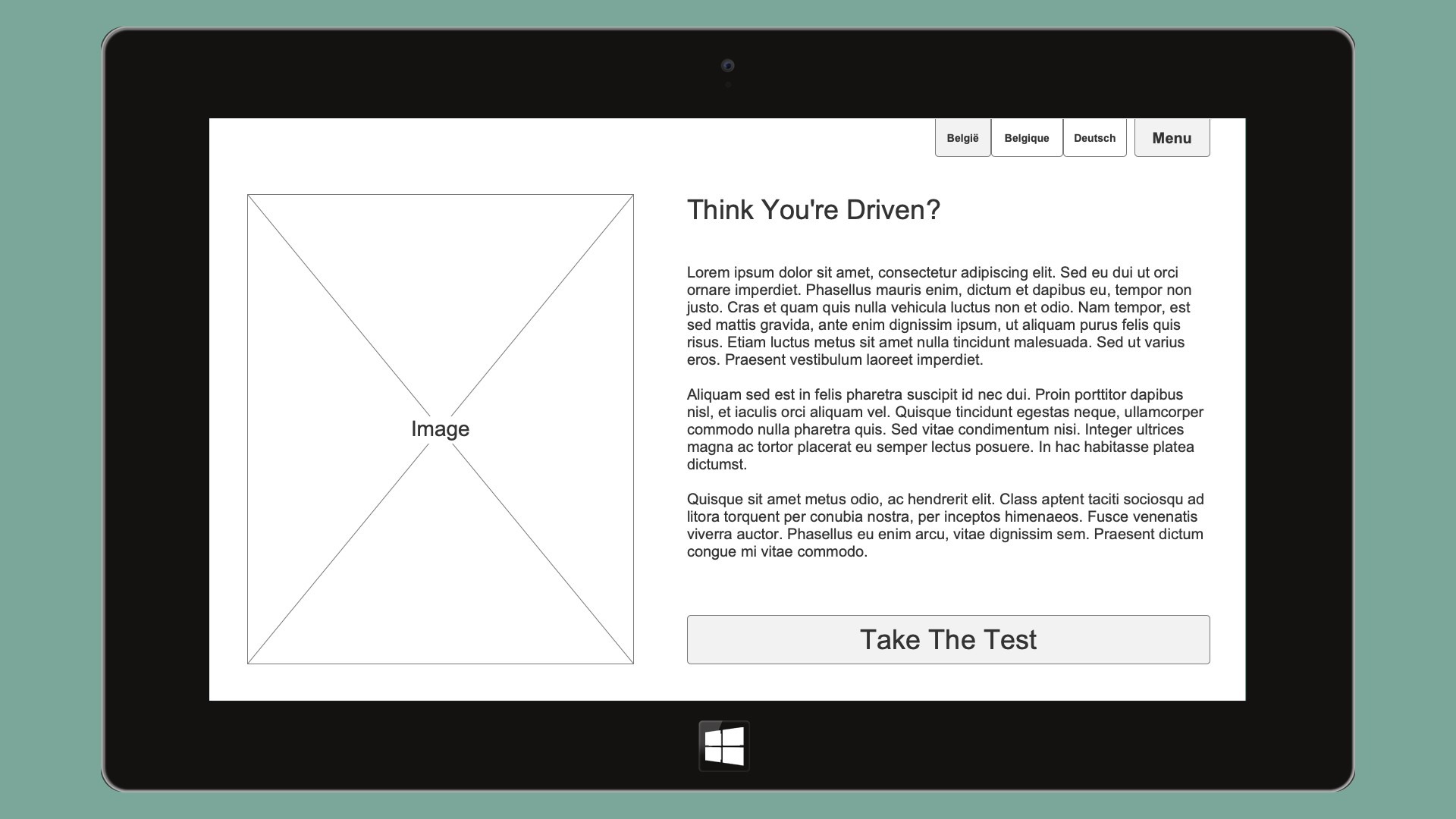Screen dimensions: 1456x819
Task: Click the word "dictumst." in second paragraph
Action: pyautogui.click(x=717, y=465)
